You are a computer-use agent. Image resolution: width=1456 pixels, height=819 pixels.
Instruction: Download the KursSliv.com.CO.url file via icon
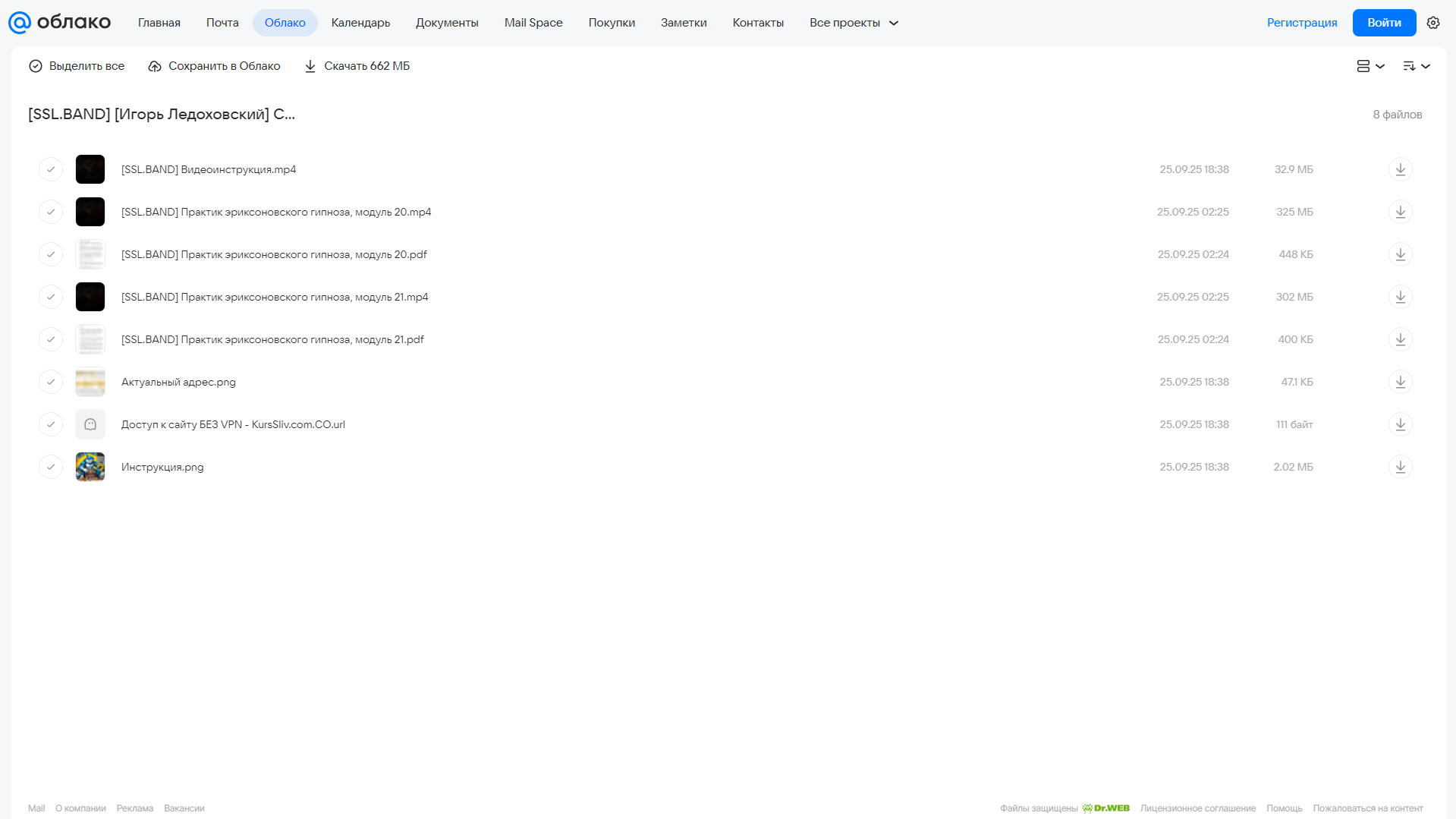tap(1401, 424)
